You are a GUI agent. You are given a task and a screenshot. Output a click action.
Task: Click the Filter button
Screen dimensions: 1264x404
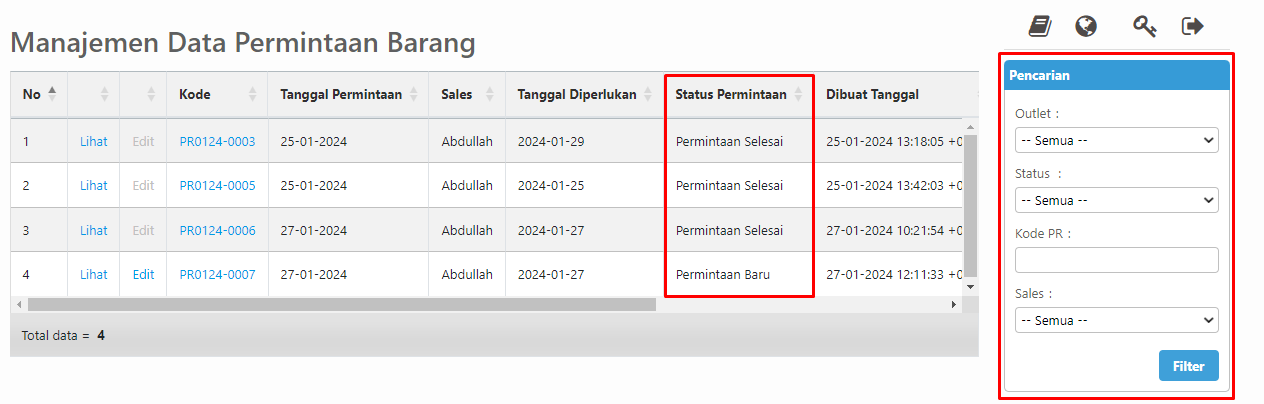click(x=1188, y=366)
